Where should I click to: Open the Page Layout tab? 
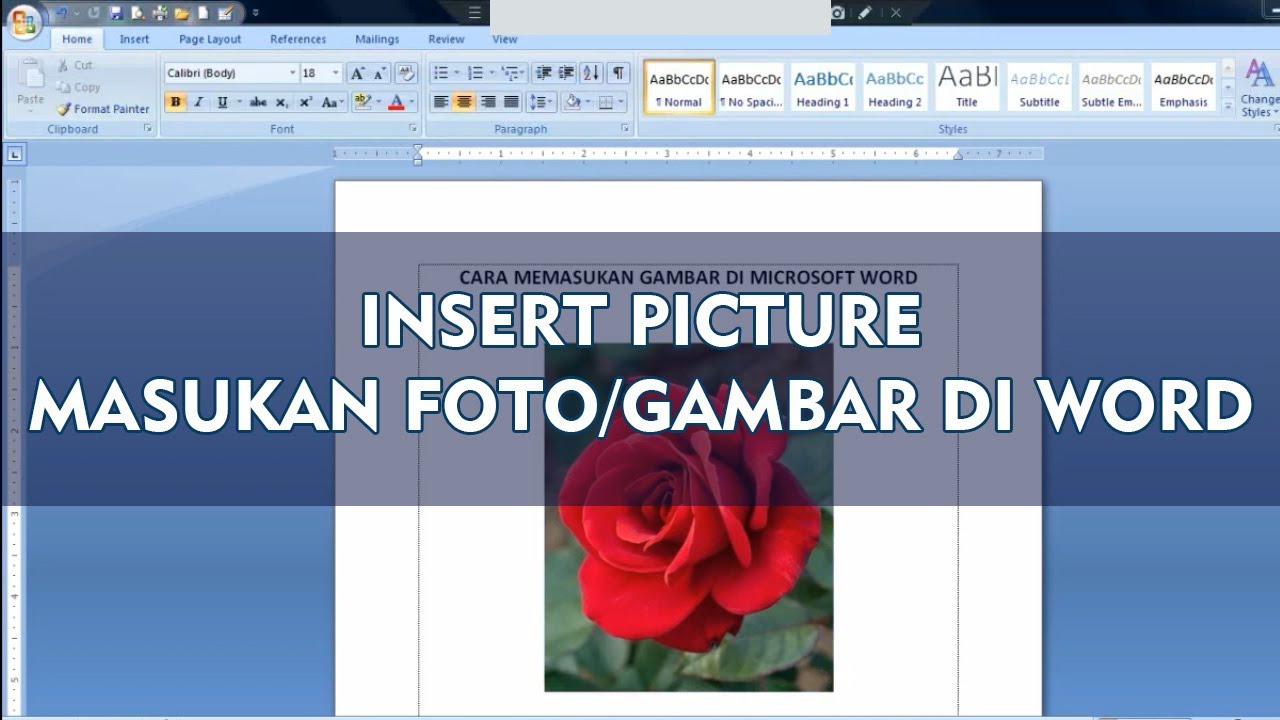point(210,40)
